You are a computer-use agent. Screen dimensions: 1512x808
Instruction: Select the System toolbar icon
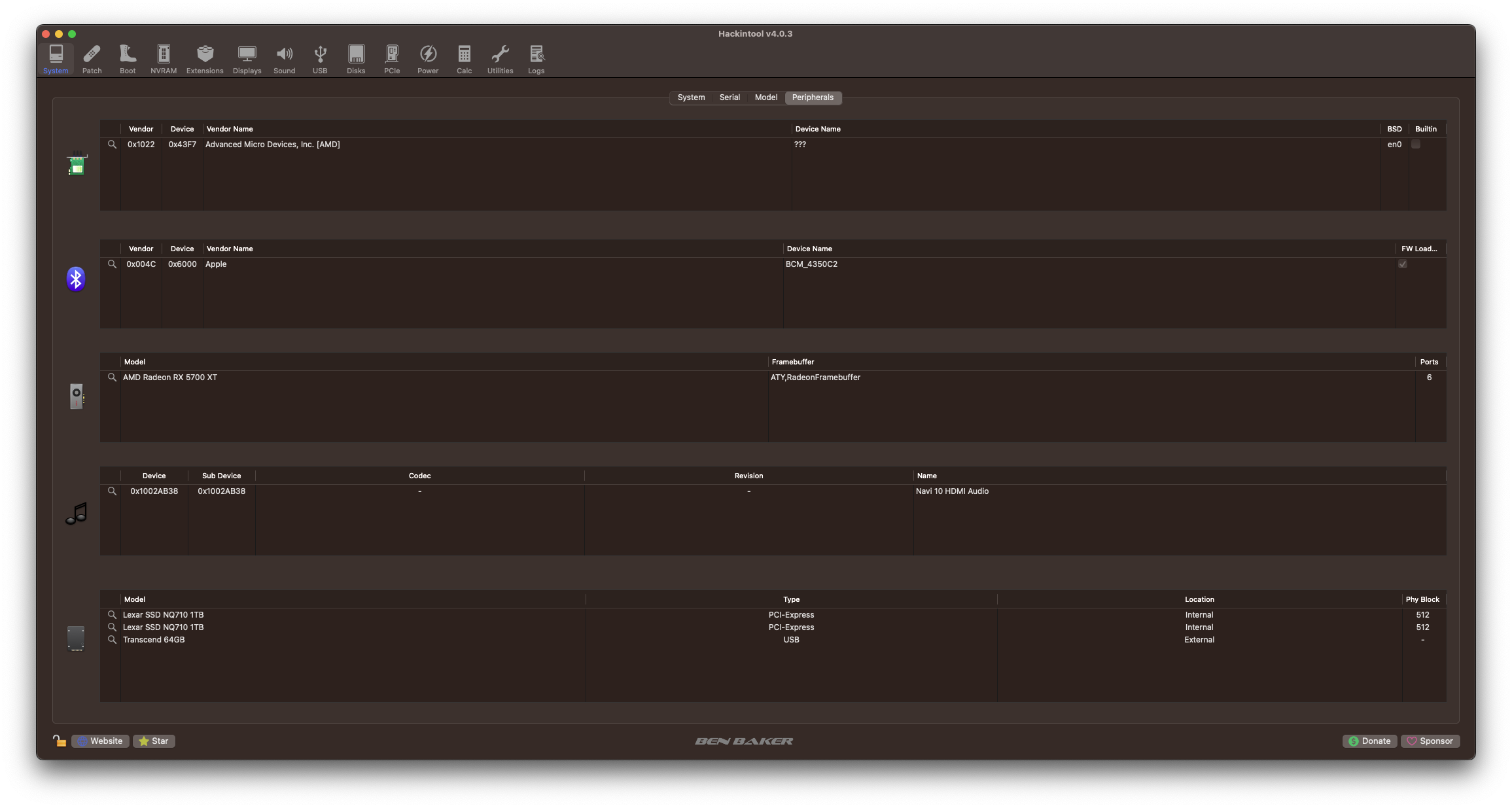[x=56, y=59]
